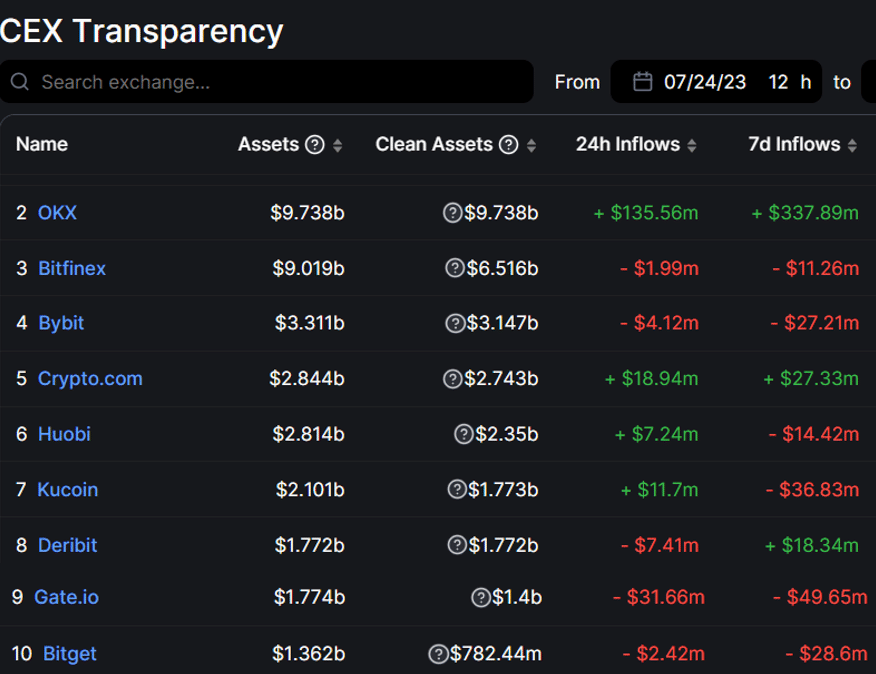Focus the Search exchange input field
This screenshot has height=674, width=876.
[x=280, y=82]
